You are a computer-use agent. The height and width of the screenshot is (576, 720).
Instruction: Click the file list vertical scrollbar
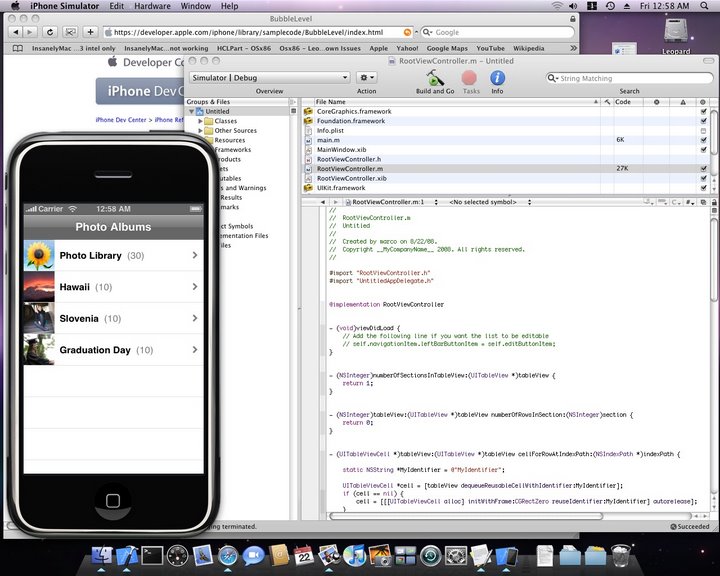(x=714, y=132)
